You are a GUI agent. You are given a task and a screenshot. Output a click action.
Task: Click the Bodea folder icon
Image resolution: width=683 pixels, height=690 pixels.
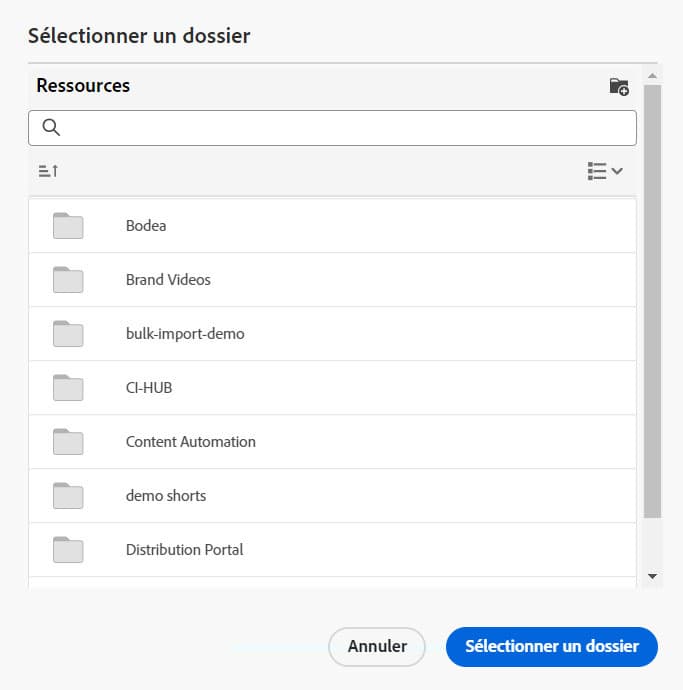[68, 226]
